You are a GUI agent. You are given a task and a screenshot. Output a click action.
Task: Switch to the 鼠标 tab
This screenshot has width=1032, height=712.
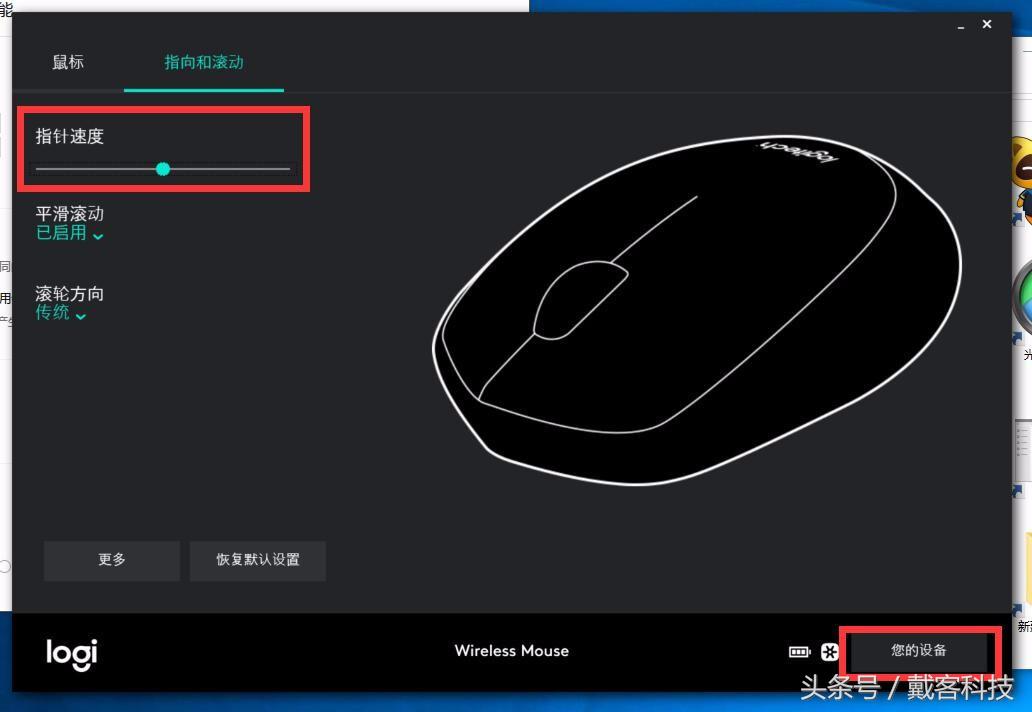pyautogui.click(x=68, y=62)
